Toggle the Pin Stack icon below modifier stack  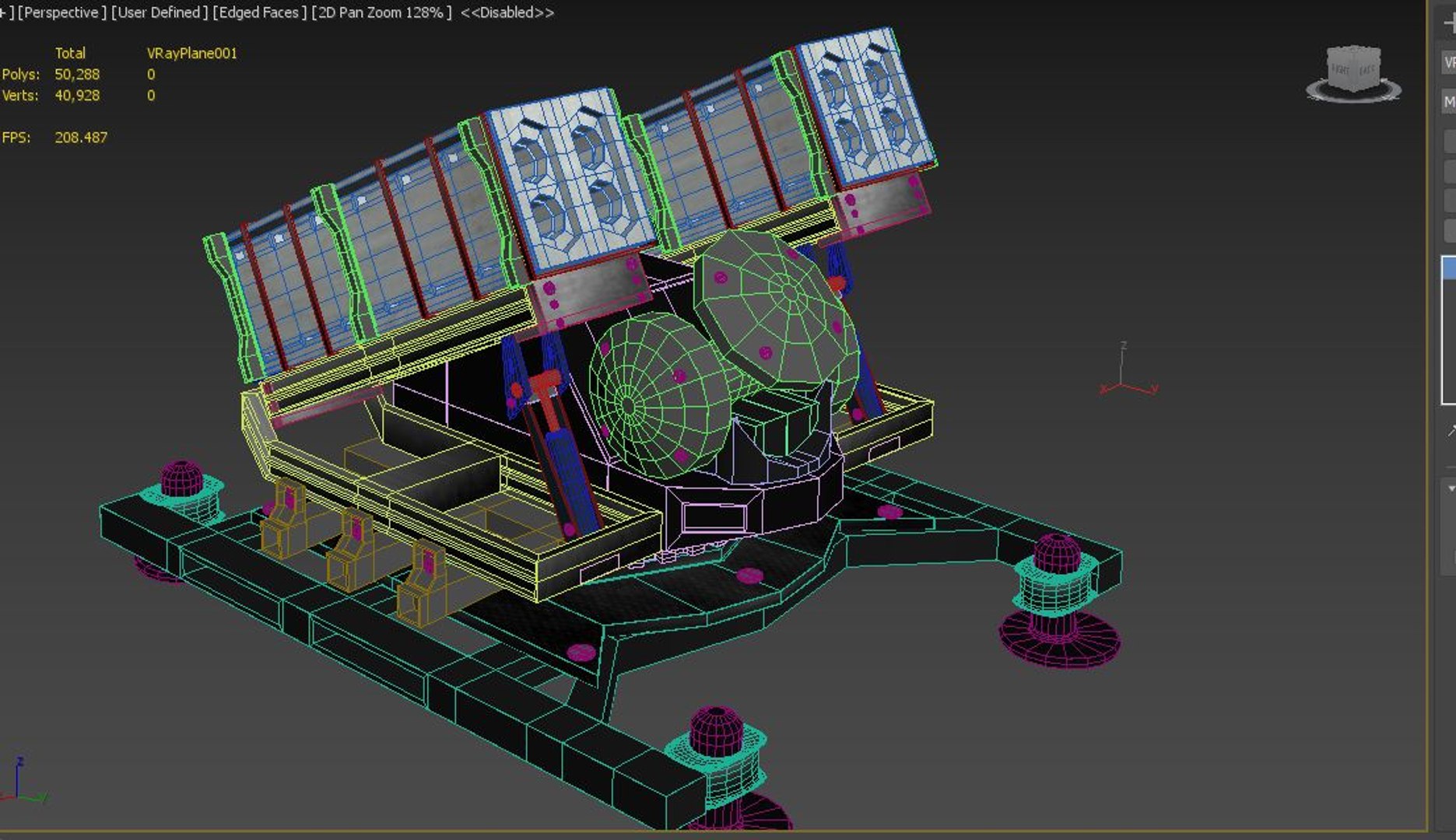(1451, 430)
